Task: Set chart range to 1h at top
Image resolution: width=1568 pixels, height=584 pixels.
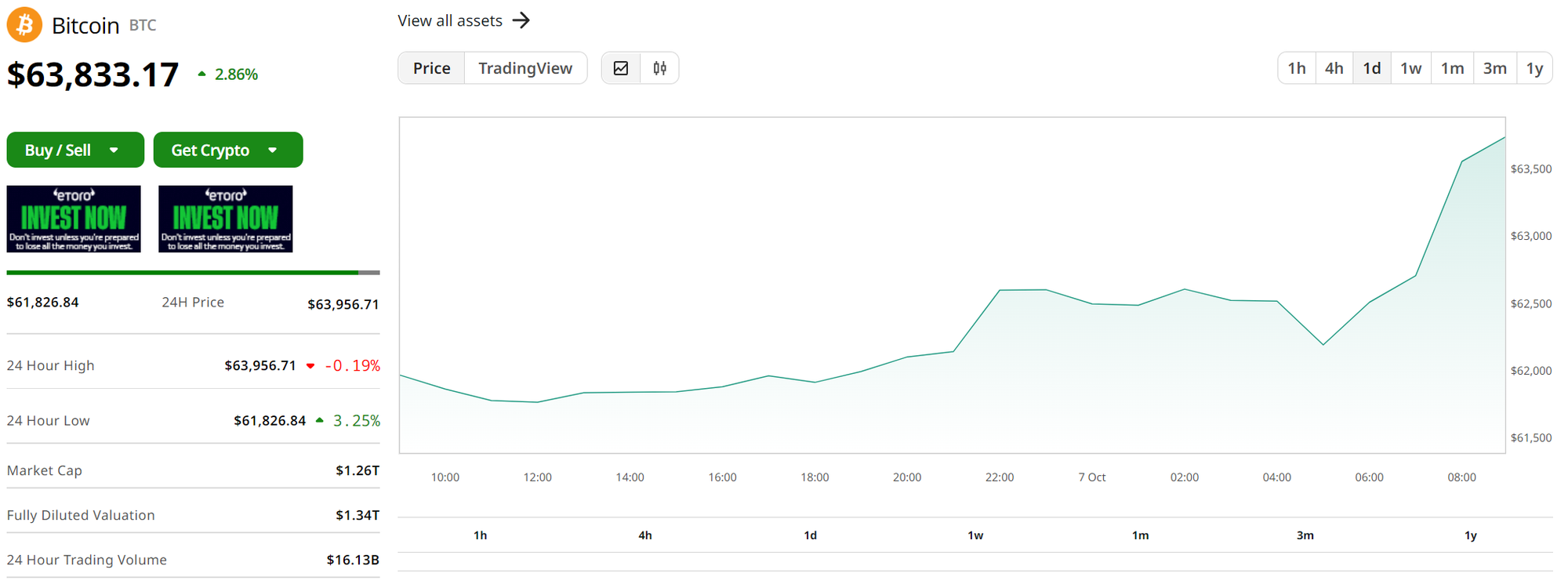Action: 1297,68
